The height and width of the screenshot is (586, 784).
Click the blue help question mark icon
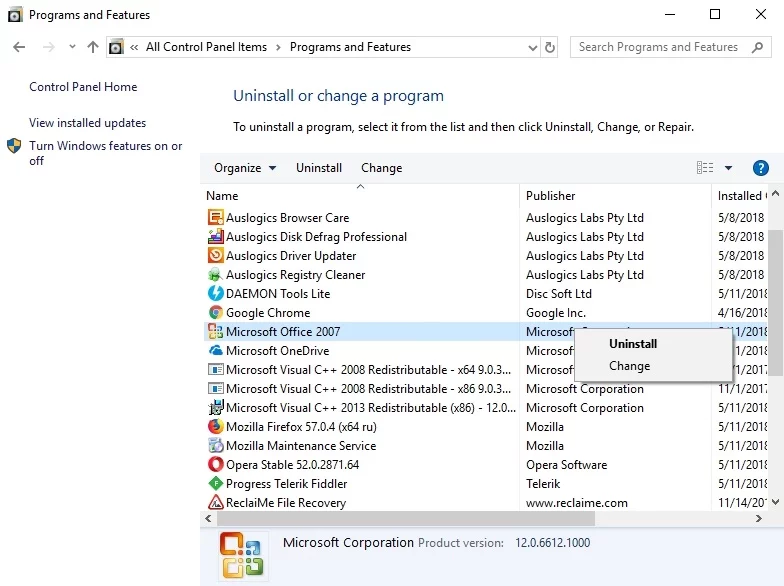760,168
